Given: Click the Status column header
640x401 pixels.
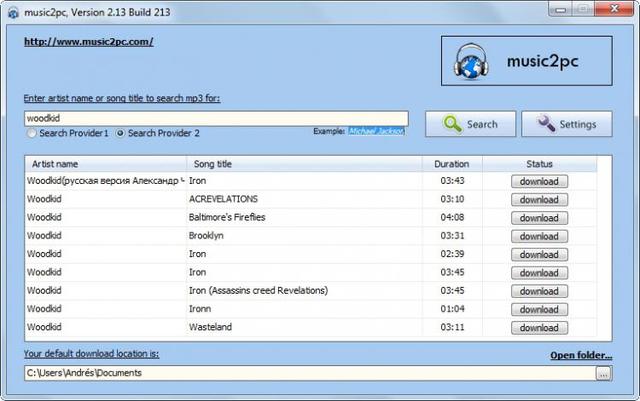Looking at the screenshot, I should [539, 164].
